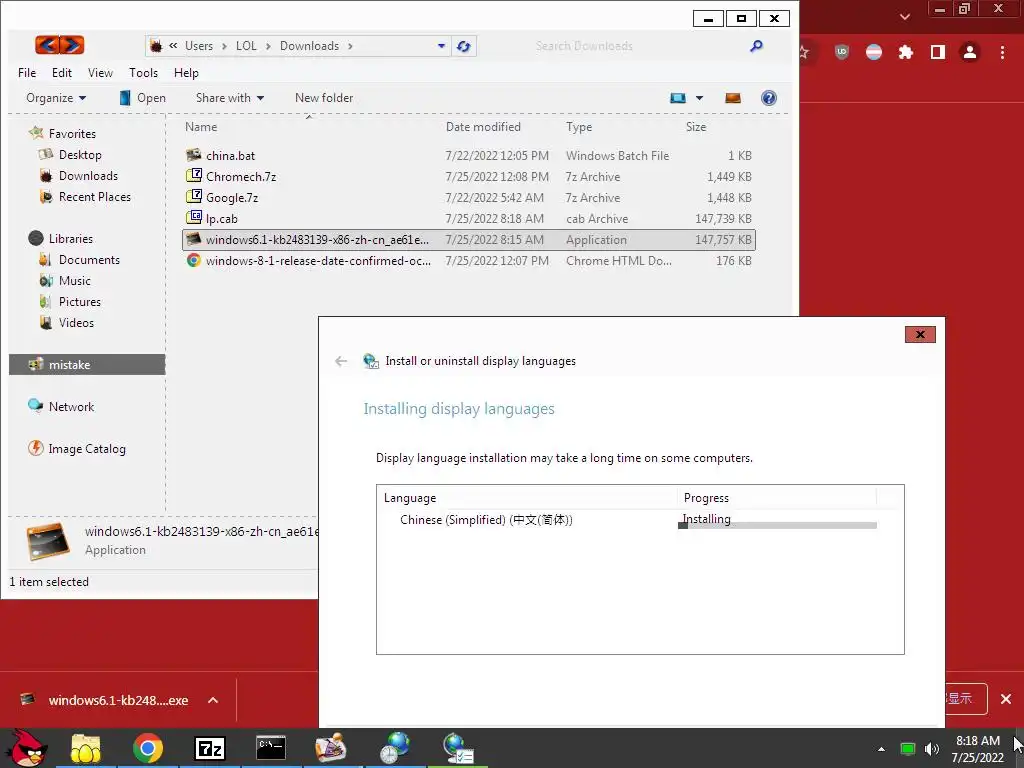The image size is (1024, 768).
Task: Sort by Date modified column header
Action: coord(483,127)
